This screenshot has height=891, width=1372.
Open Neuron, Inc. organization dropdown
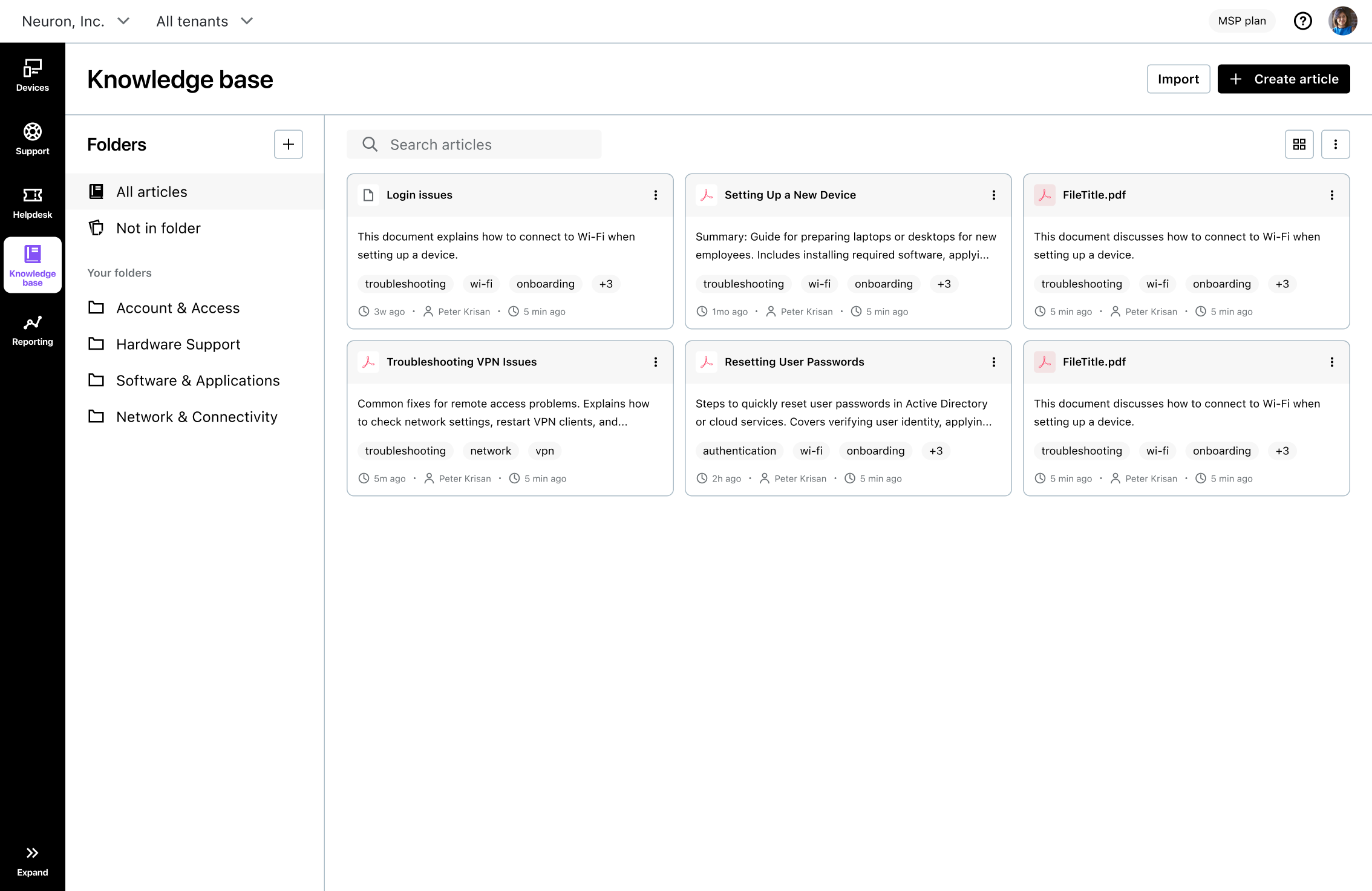[76, 21]
